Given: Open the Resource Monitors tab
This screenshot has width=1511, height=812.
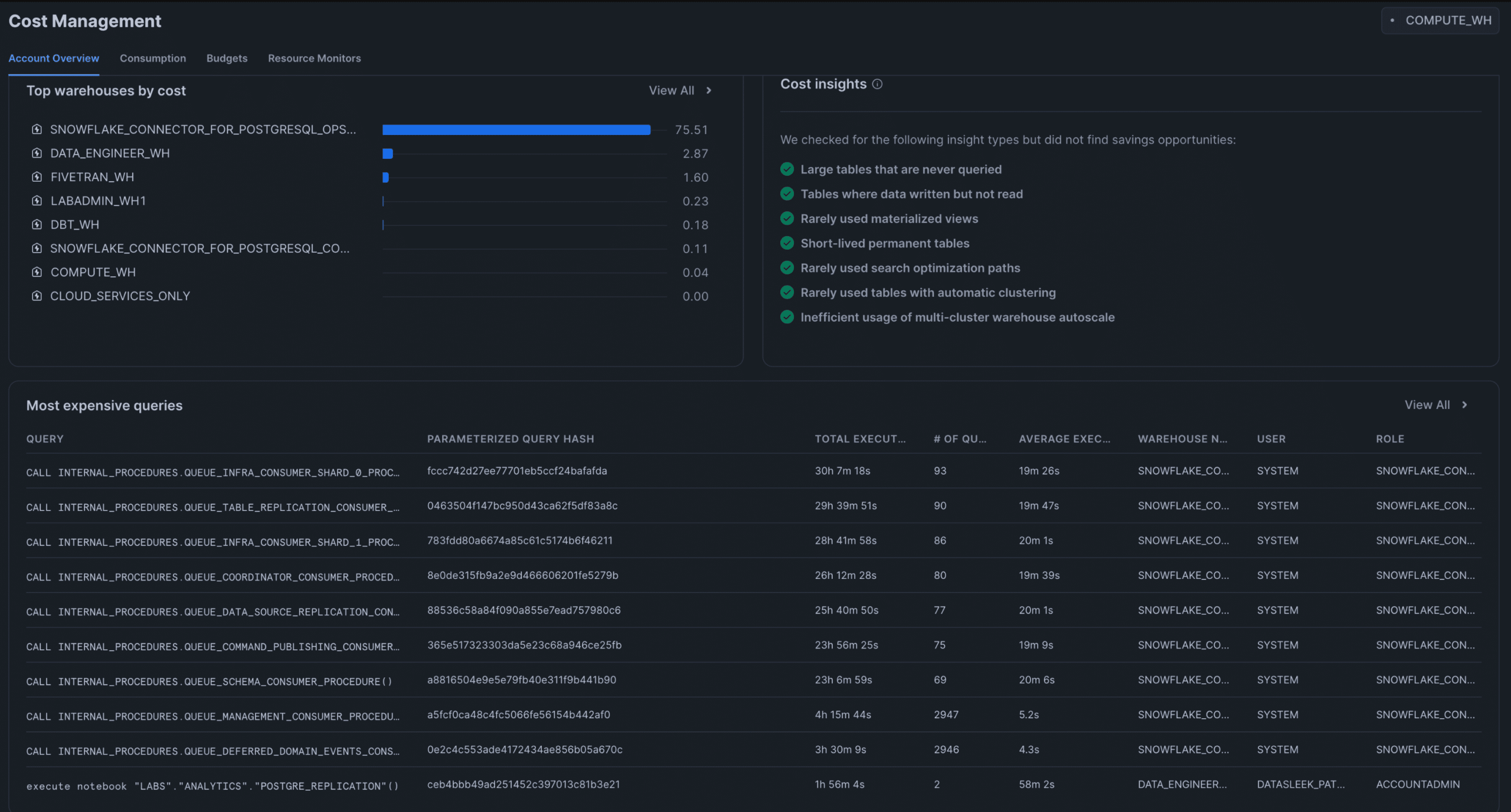Looking at the screenshot, I should coord(315,58).
